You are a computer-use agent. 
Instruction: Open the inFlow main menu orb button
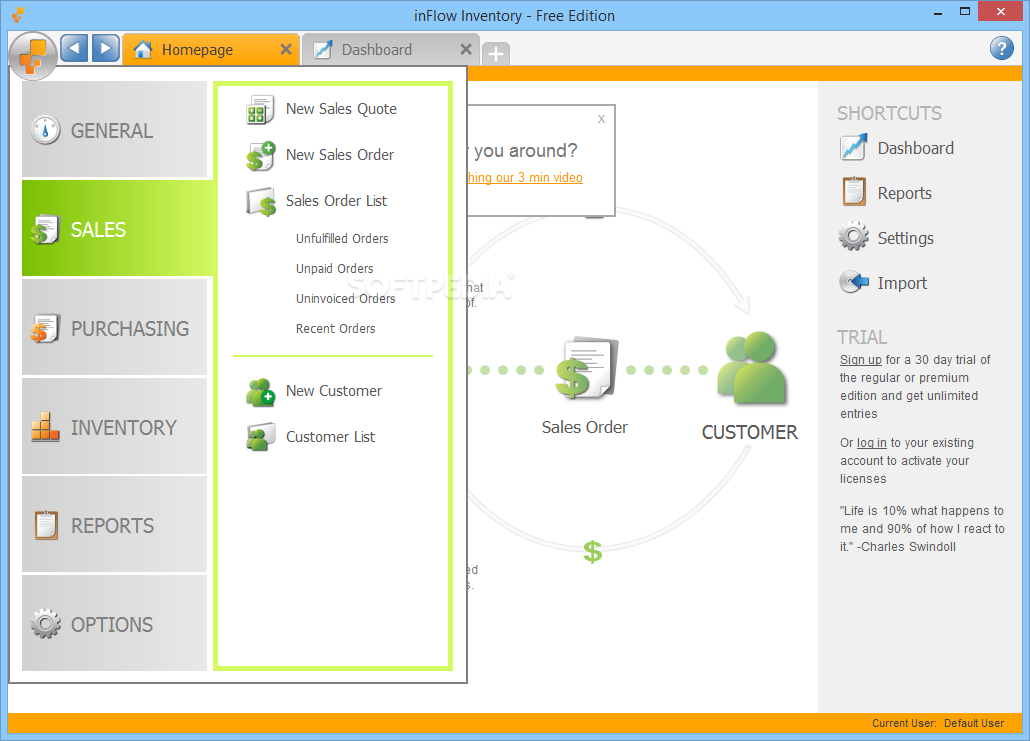coord(33,56)
